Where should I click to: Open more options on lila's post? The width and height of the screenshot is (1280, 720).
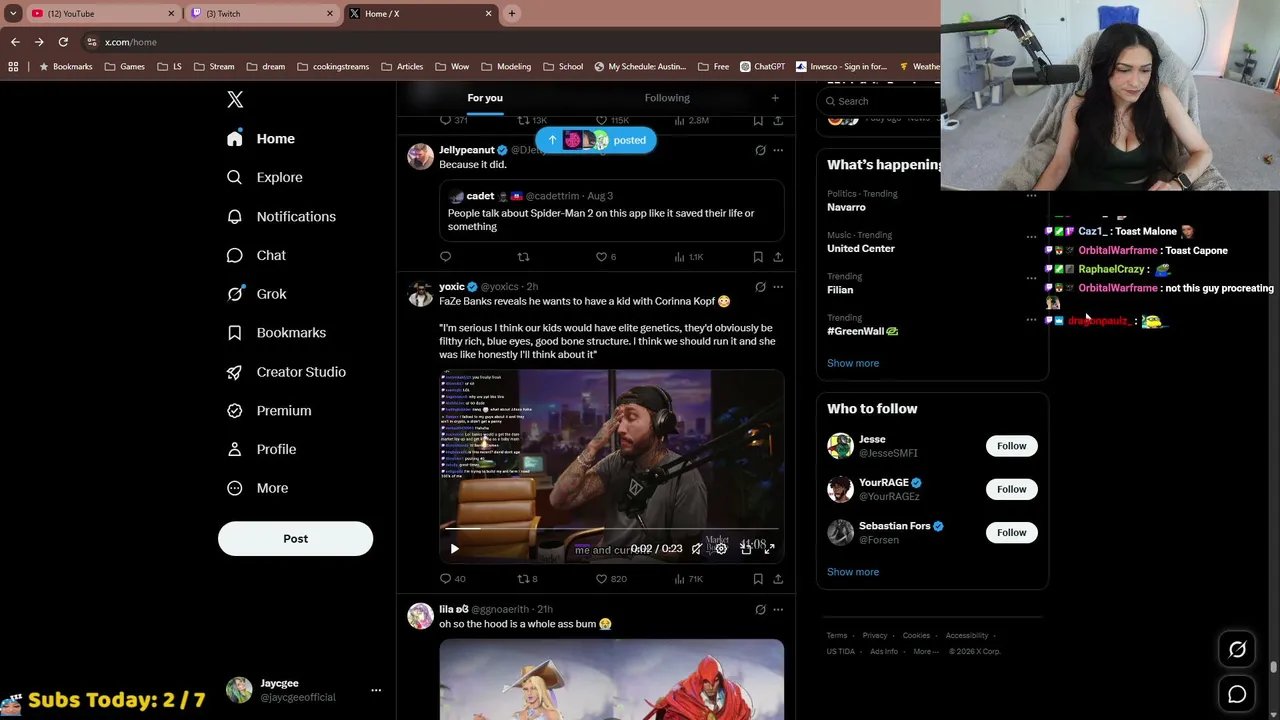point(778,609)
